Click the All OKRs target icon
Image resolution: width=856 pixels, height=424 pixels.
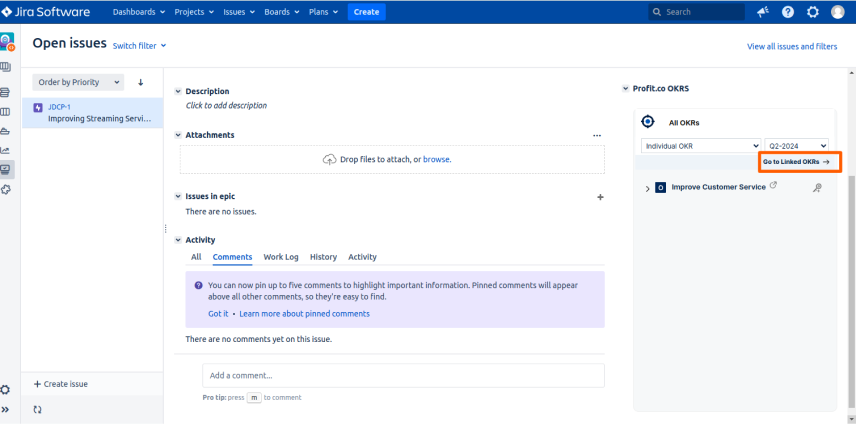point(647,122)
